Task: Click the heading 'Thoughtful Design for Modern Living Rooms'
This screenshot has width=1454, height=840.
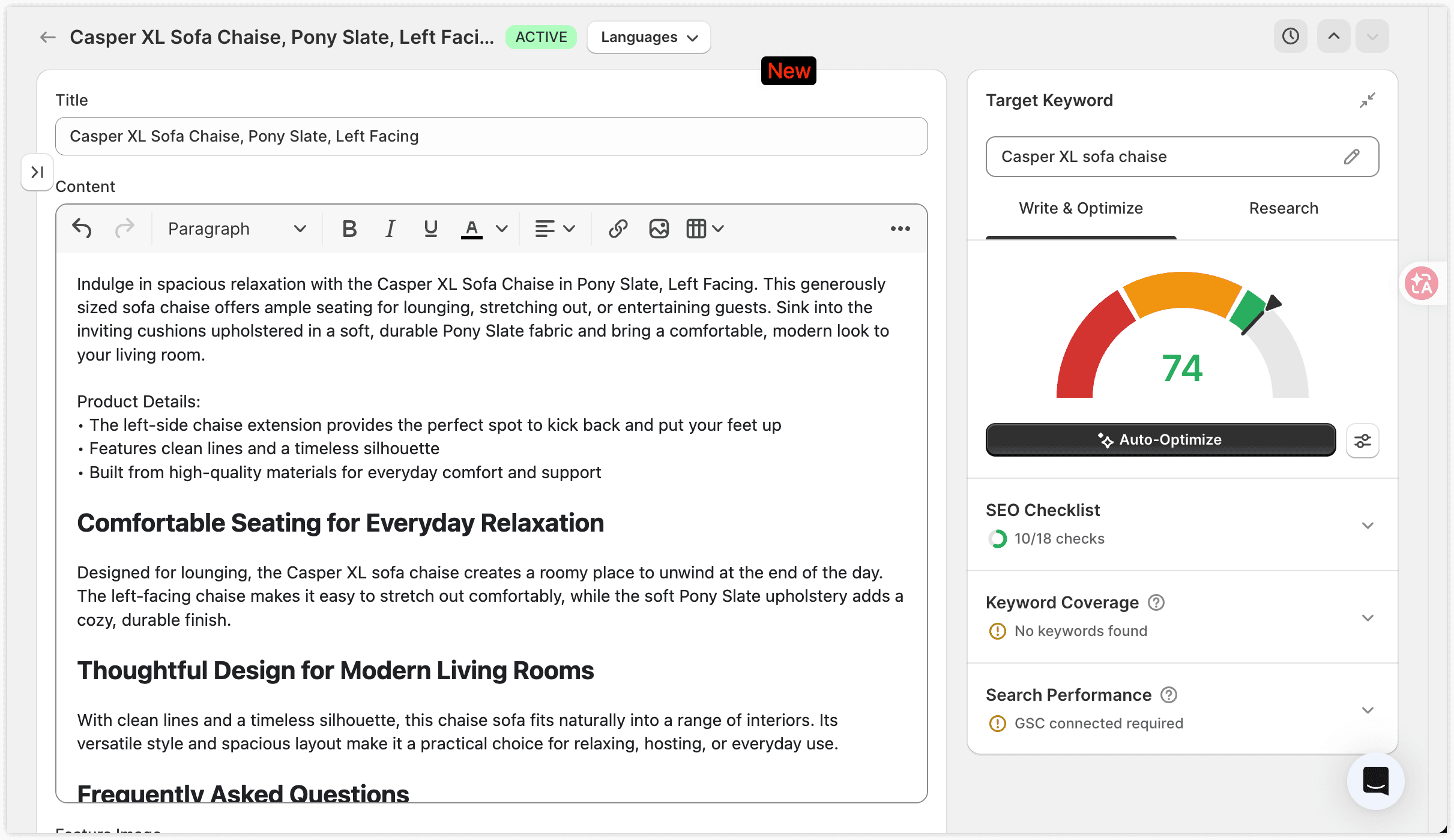Action: [x=336, y=671]
